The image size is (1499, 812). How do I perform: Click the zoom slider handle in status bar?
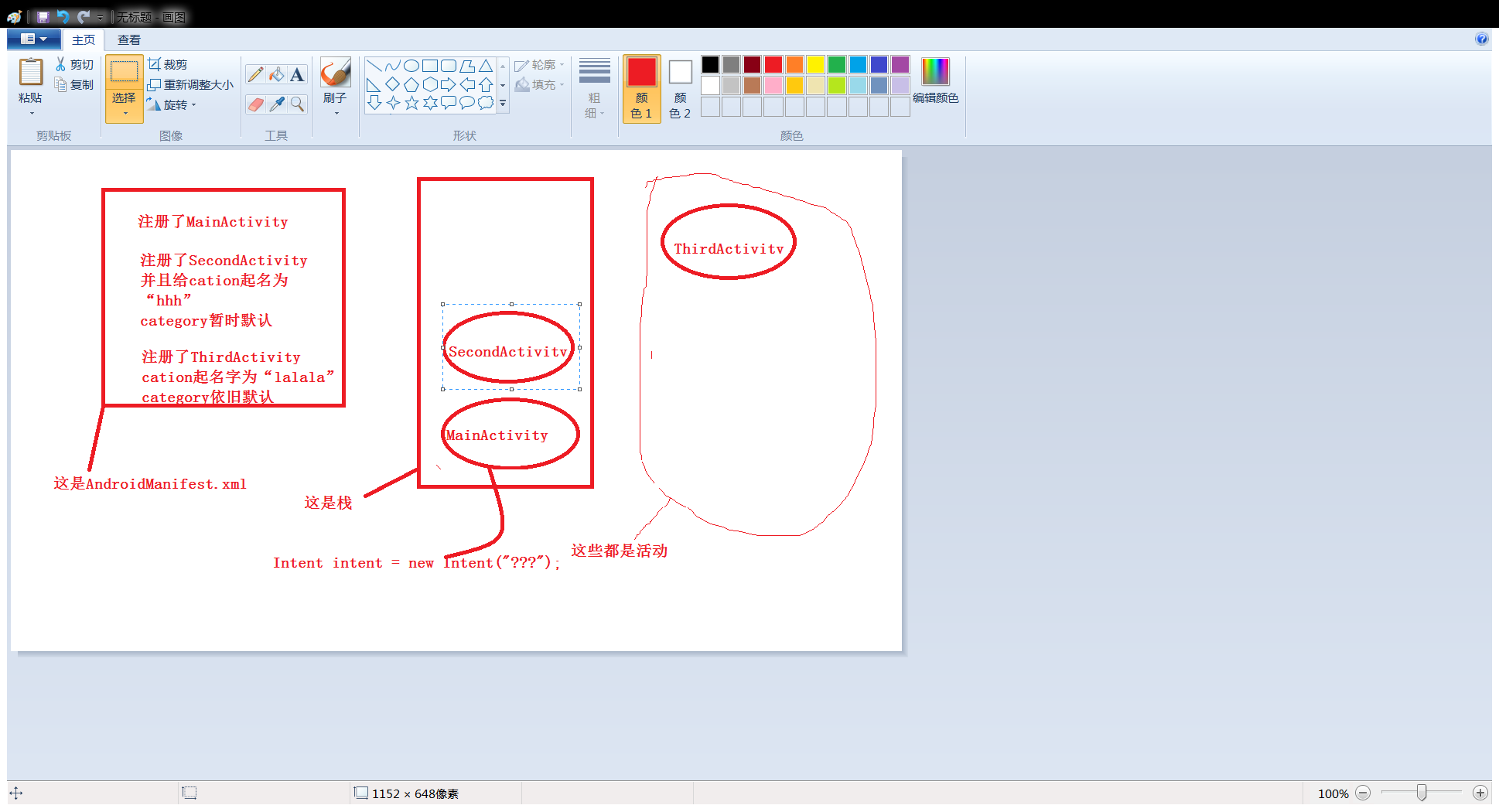coord(1422,793)
